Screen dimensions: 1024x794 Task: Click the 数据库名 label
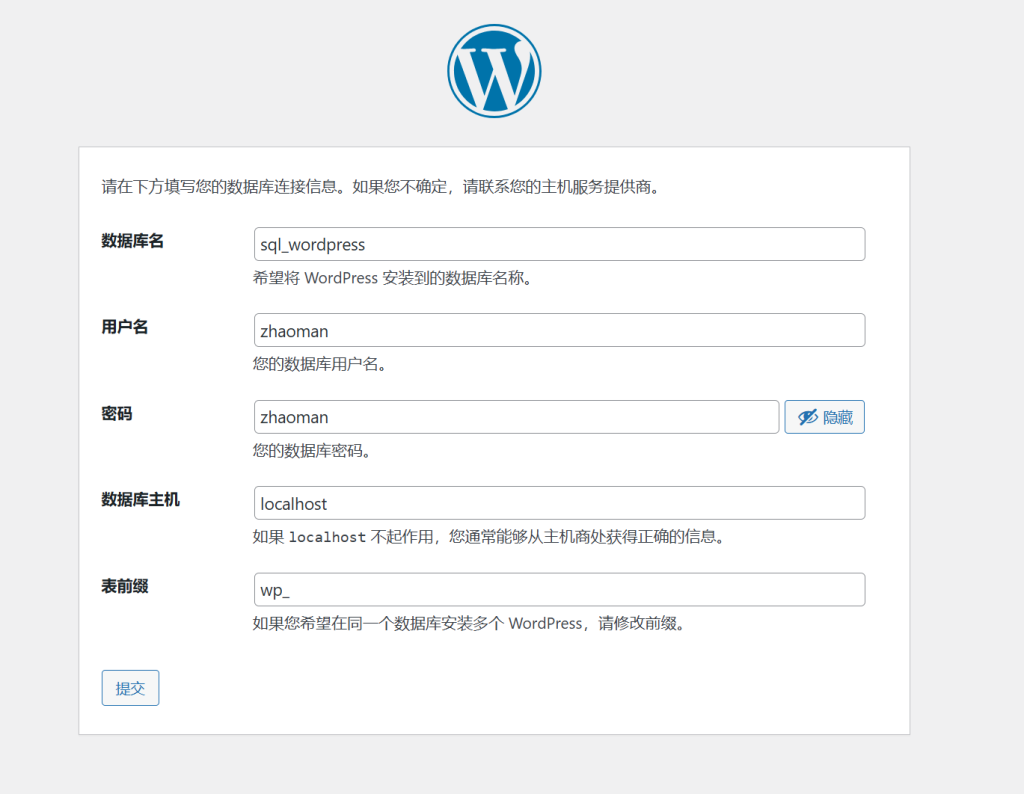133,241
